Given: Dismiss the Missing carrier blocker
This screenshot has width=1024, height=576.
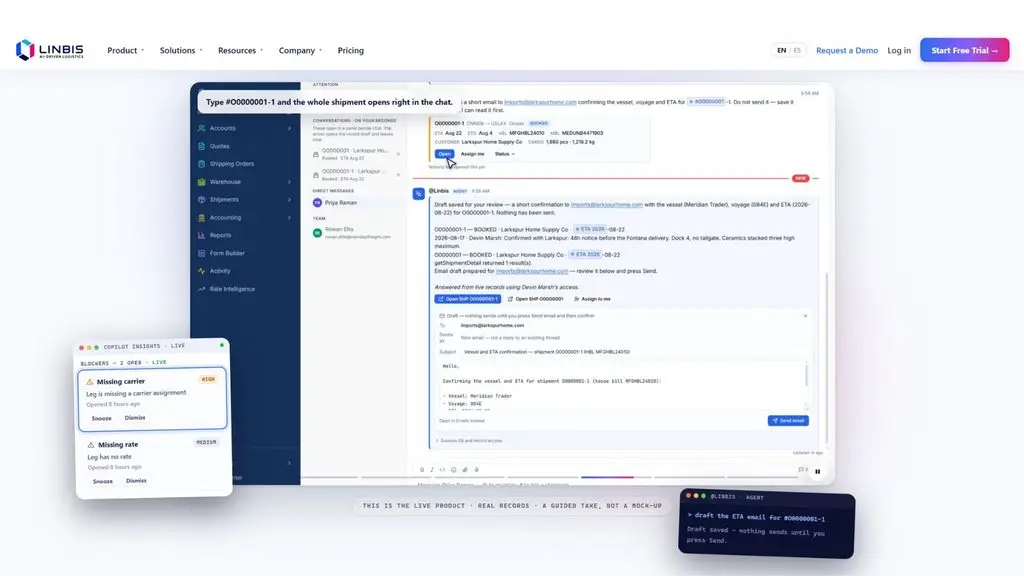Looking at the screenshot, I should pos(135,417).
